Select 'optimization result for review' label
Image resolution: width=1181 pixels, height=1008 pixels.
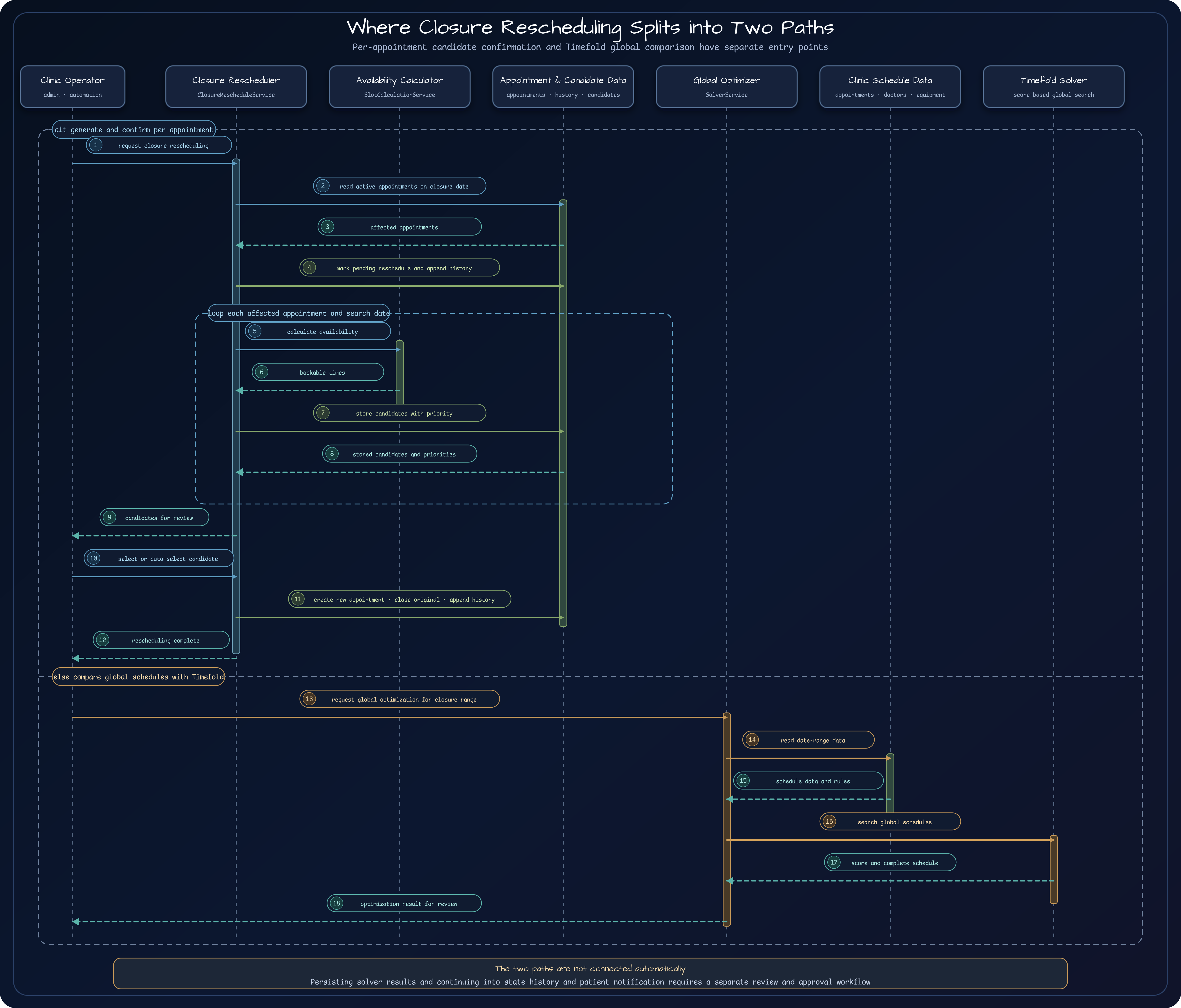pos(404,903)
